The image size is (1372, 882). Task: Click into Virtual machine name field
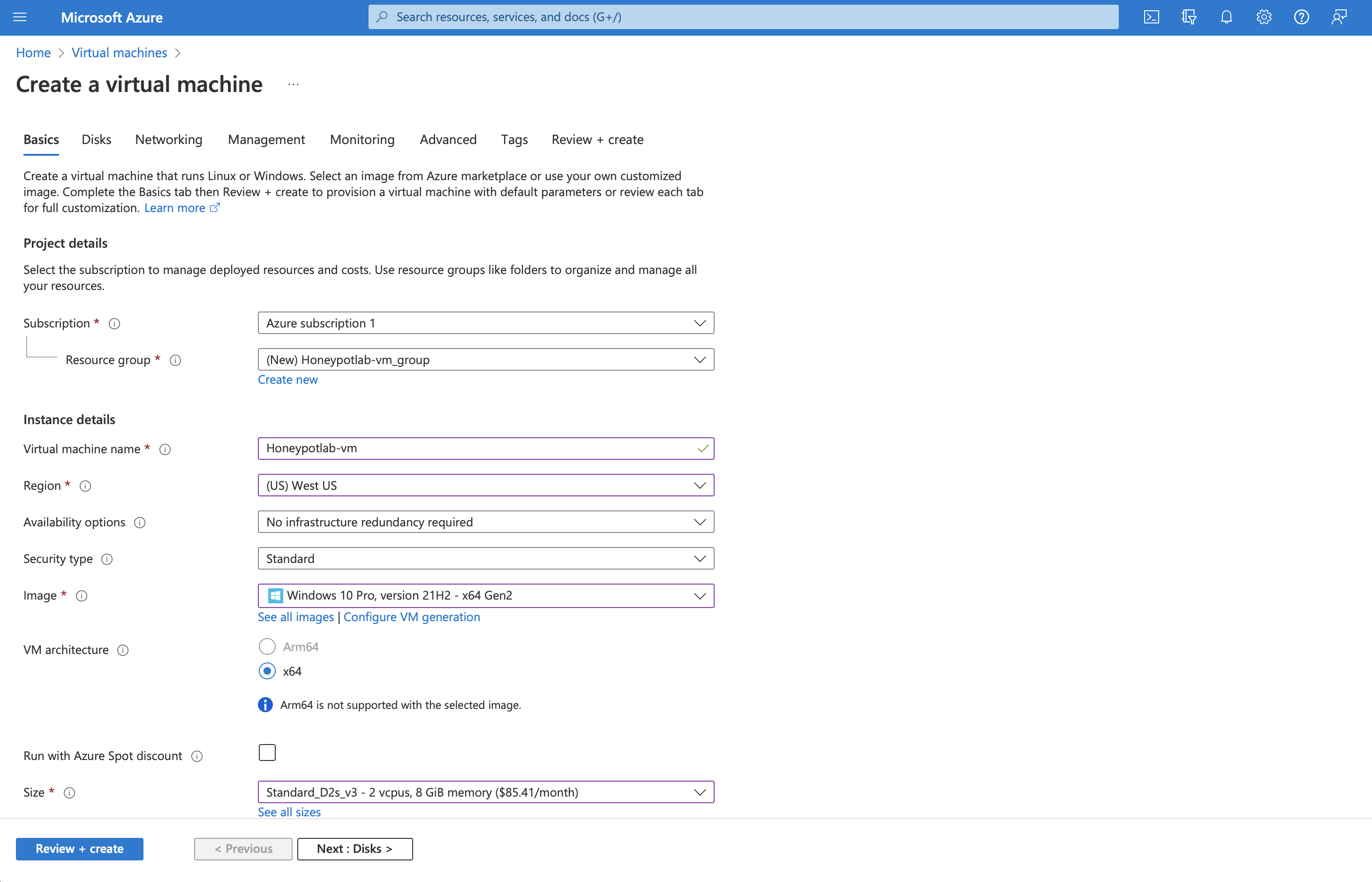pyautogui.click(x=486, y=449)
